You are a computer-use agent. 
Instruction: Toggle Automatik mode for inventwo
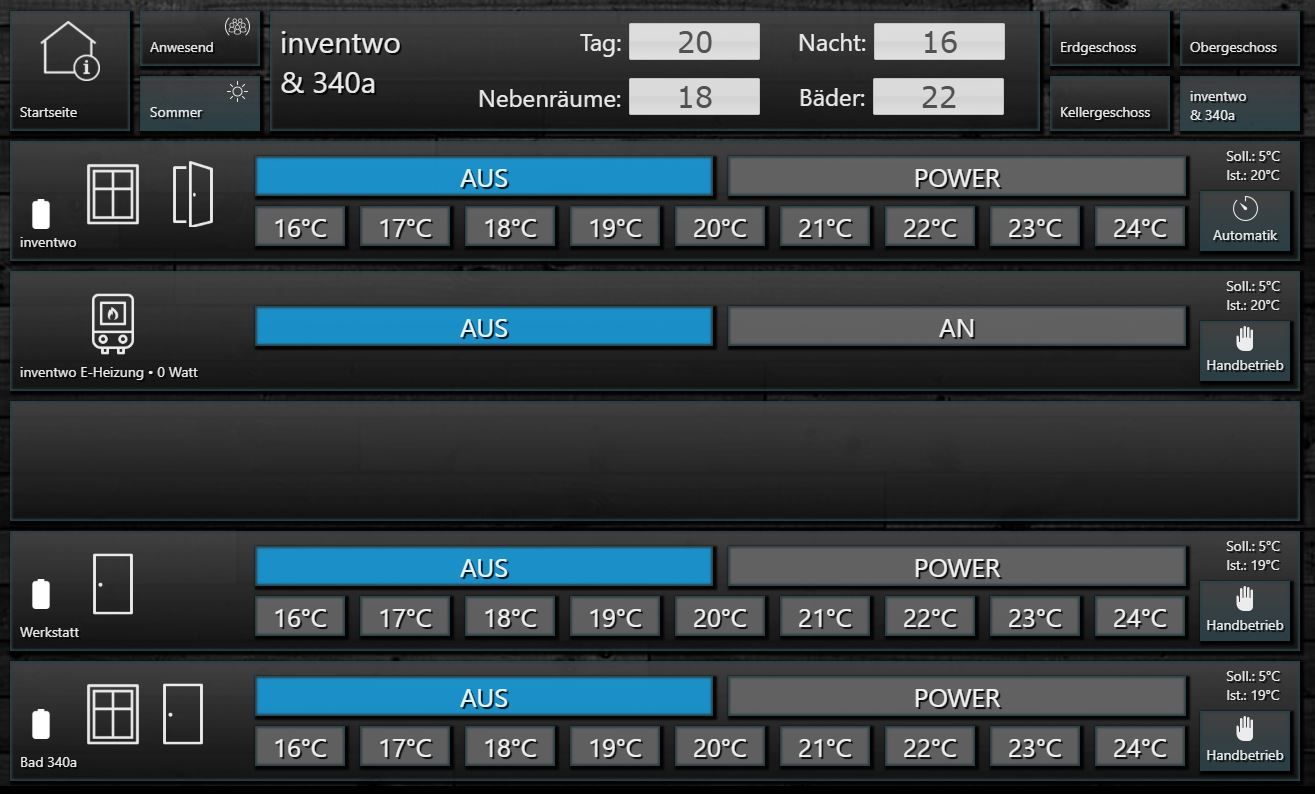1244,221
